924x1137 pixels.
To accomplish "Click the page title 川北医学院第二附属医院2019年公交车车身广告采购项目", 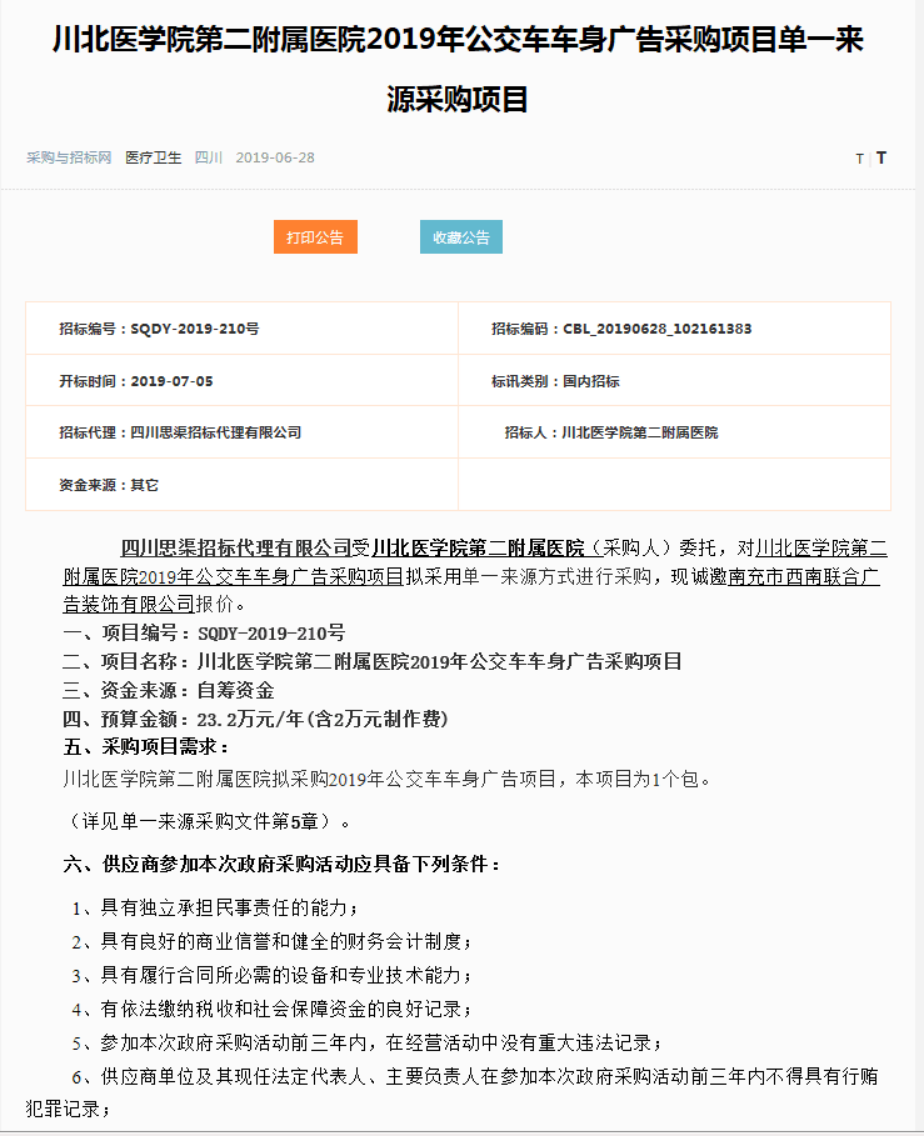I will pyautogui.click(x=458, y=69).
